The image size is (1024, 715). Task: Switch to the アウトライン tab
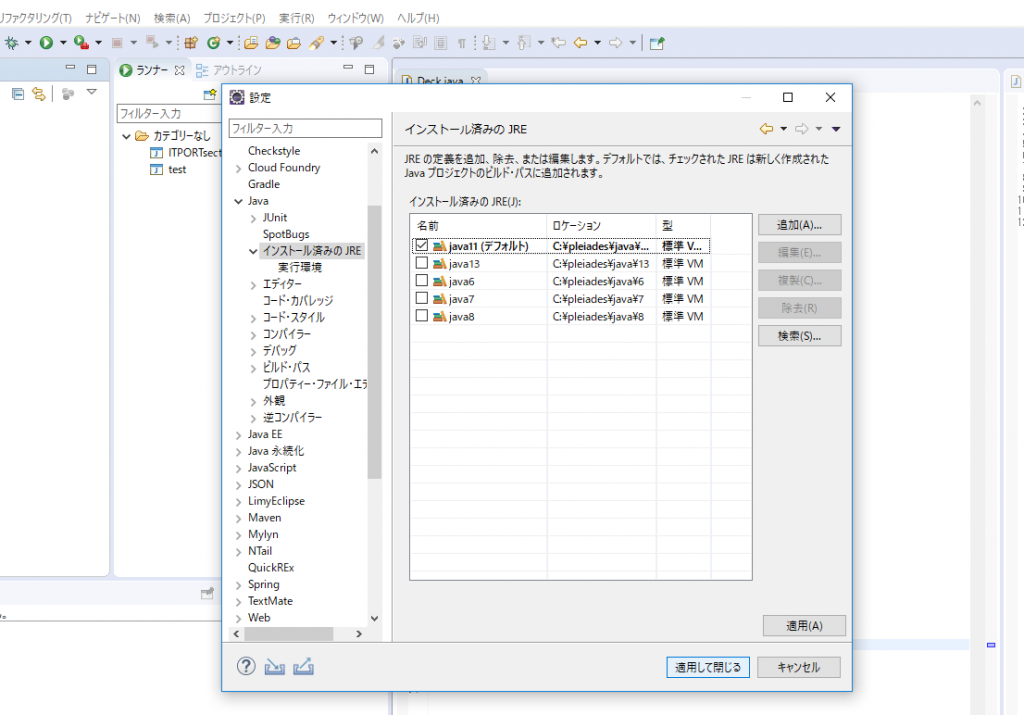[x=229, y=70]
